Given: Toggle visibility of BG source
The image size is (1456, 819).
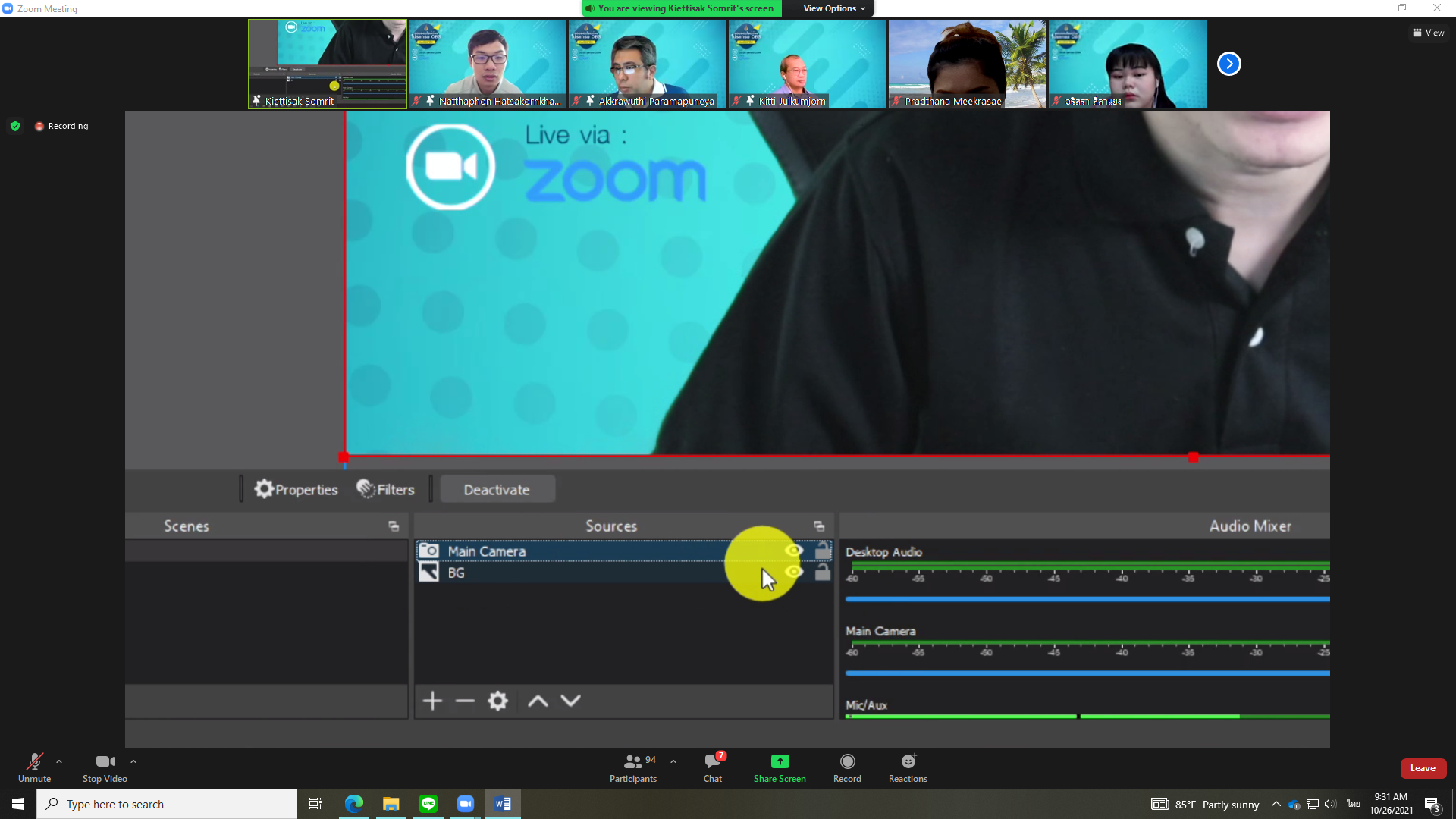Looking at the screenshot, I should (x=794, y=572).
